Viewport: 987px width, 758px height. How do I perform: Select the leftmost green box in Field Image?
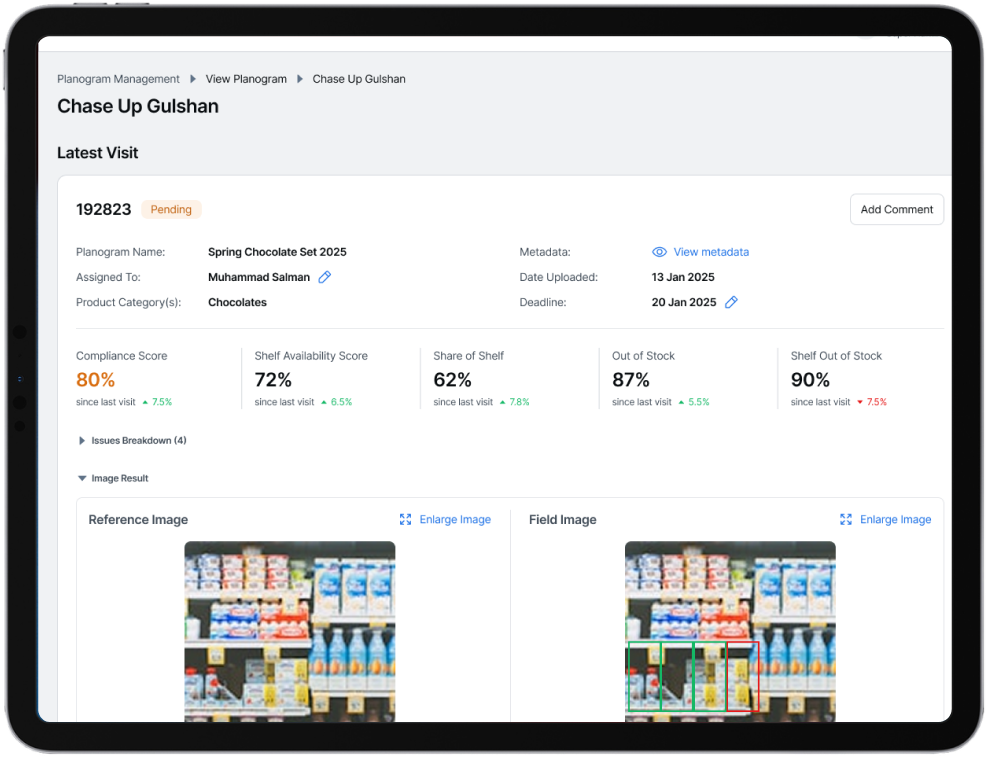coord(643,677)
